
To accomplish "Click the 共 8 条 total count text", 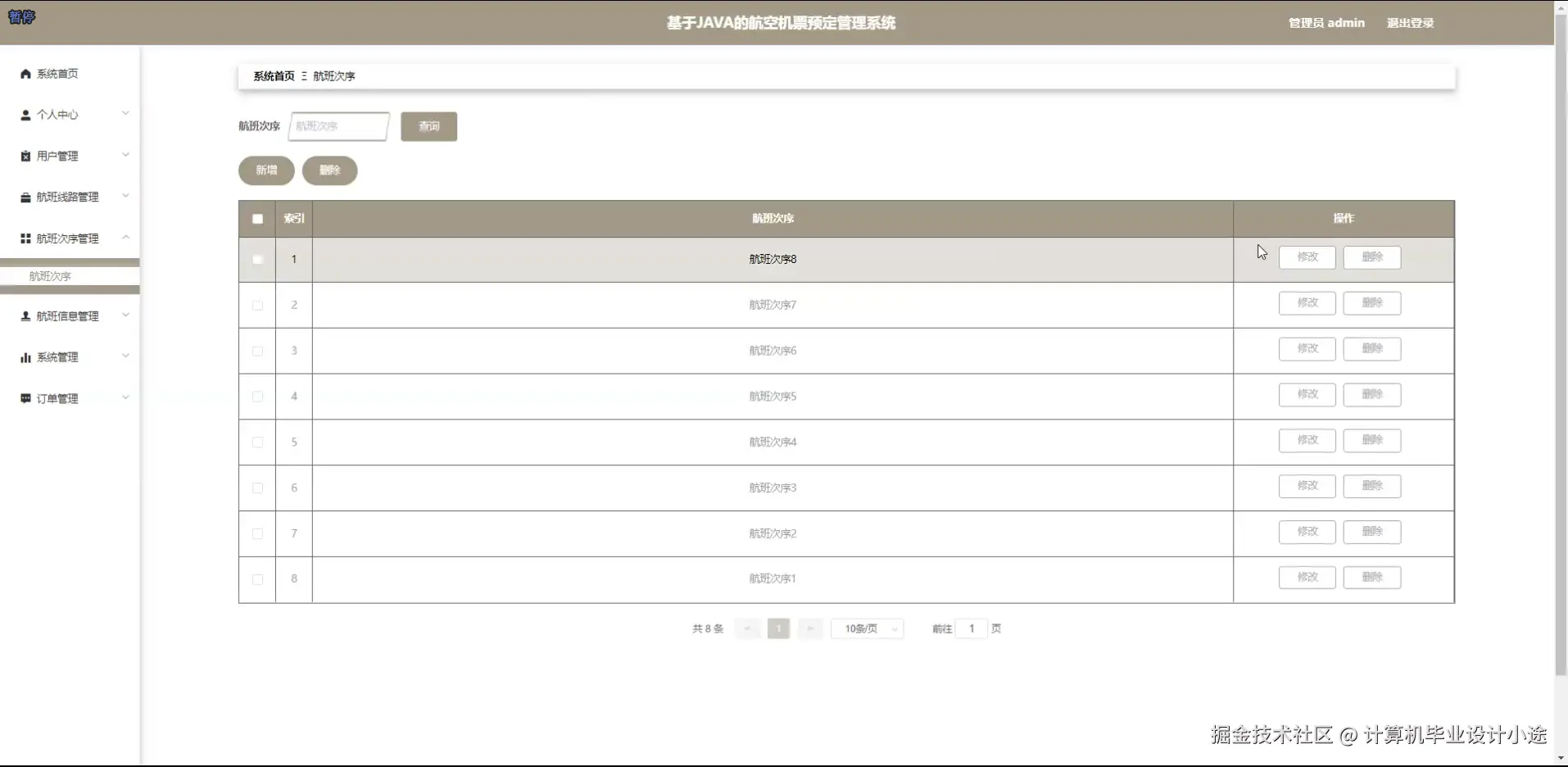I will pos(708,629).
